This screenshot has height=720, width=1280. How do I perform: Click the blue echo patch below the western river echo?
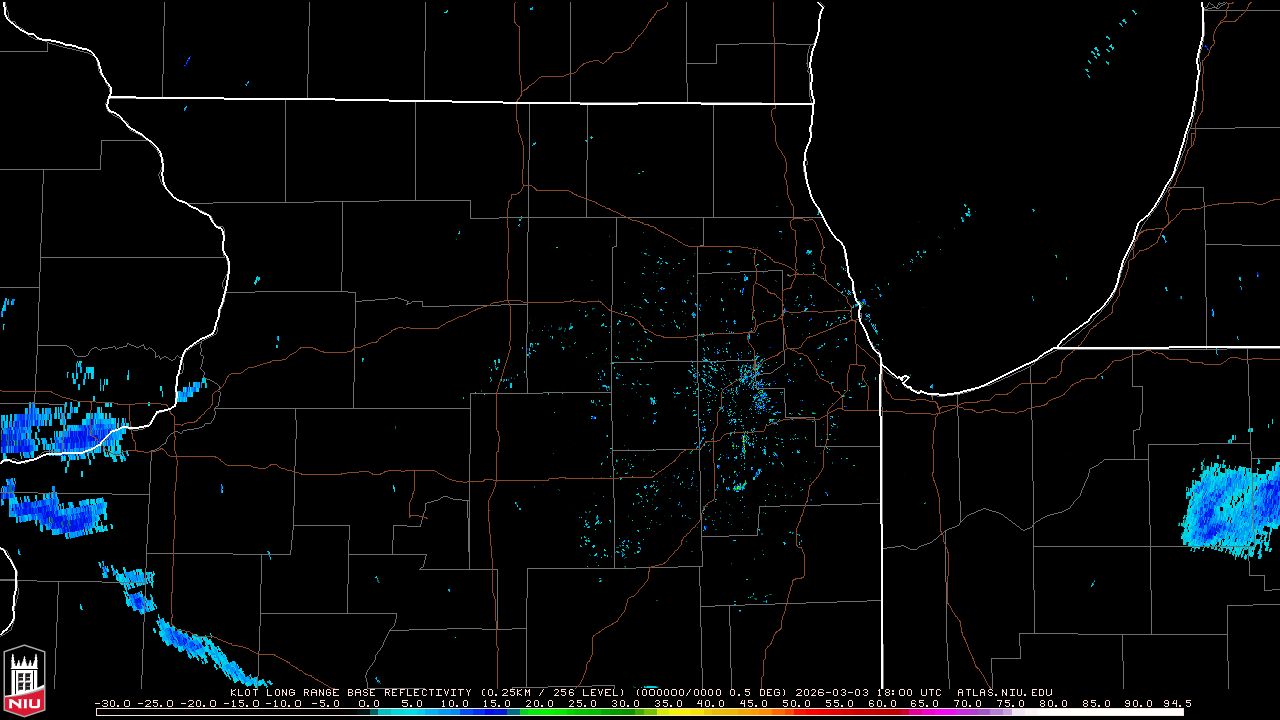60,513
